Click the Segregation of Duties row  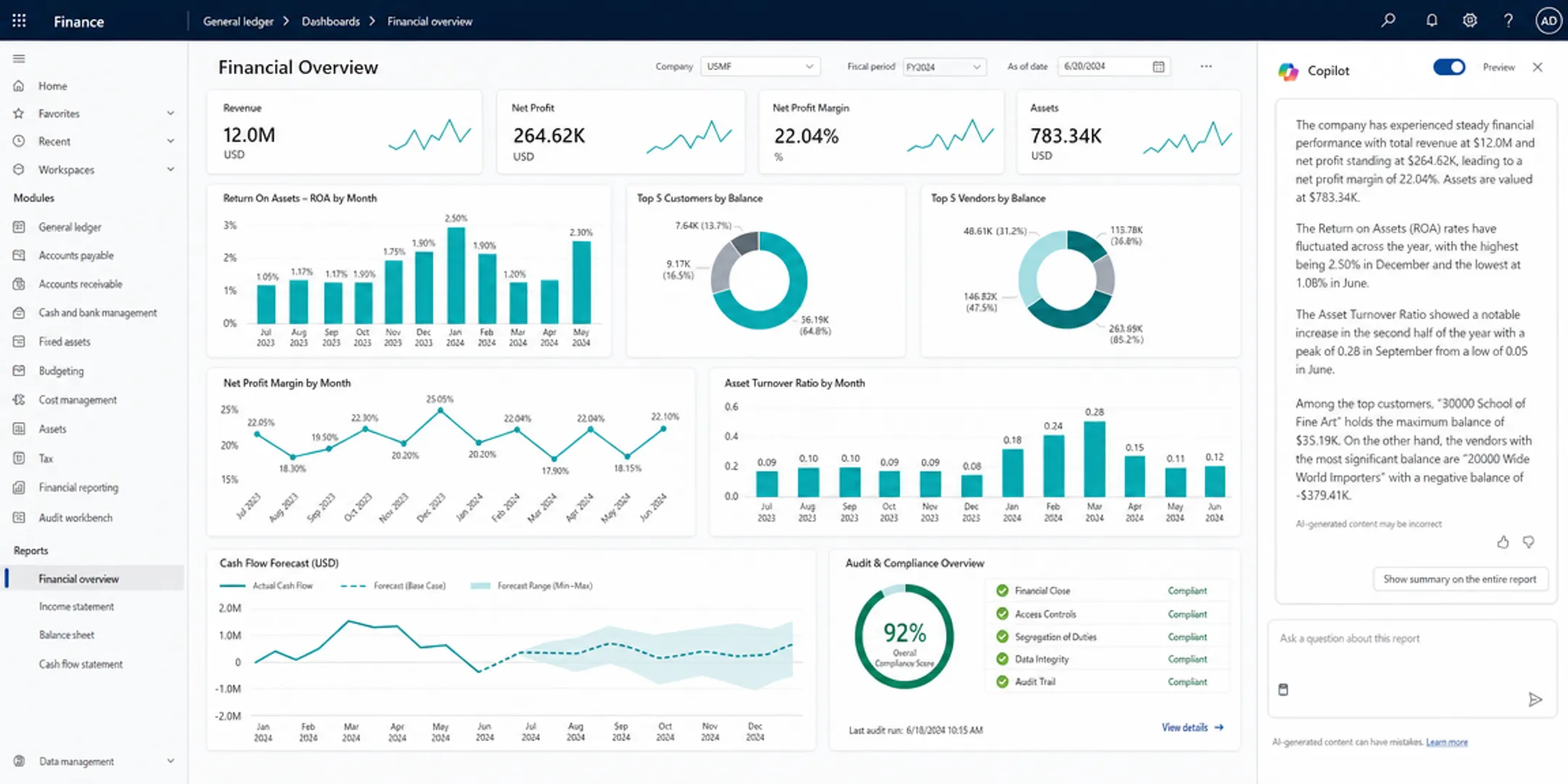[x=1106, y=637]
